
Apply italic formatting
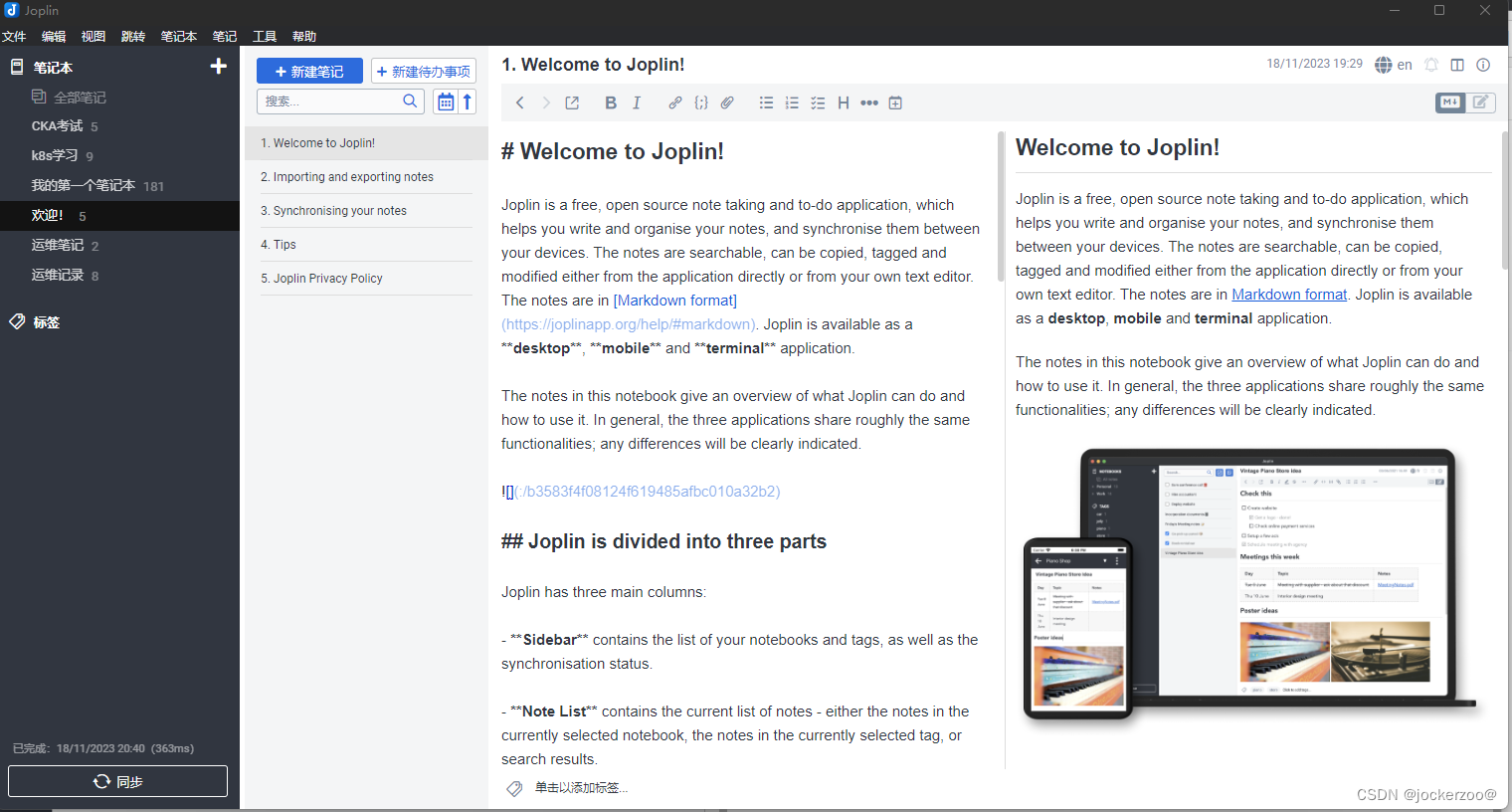coord(637,102)
